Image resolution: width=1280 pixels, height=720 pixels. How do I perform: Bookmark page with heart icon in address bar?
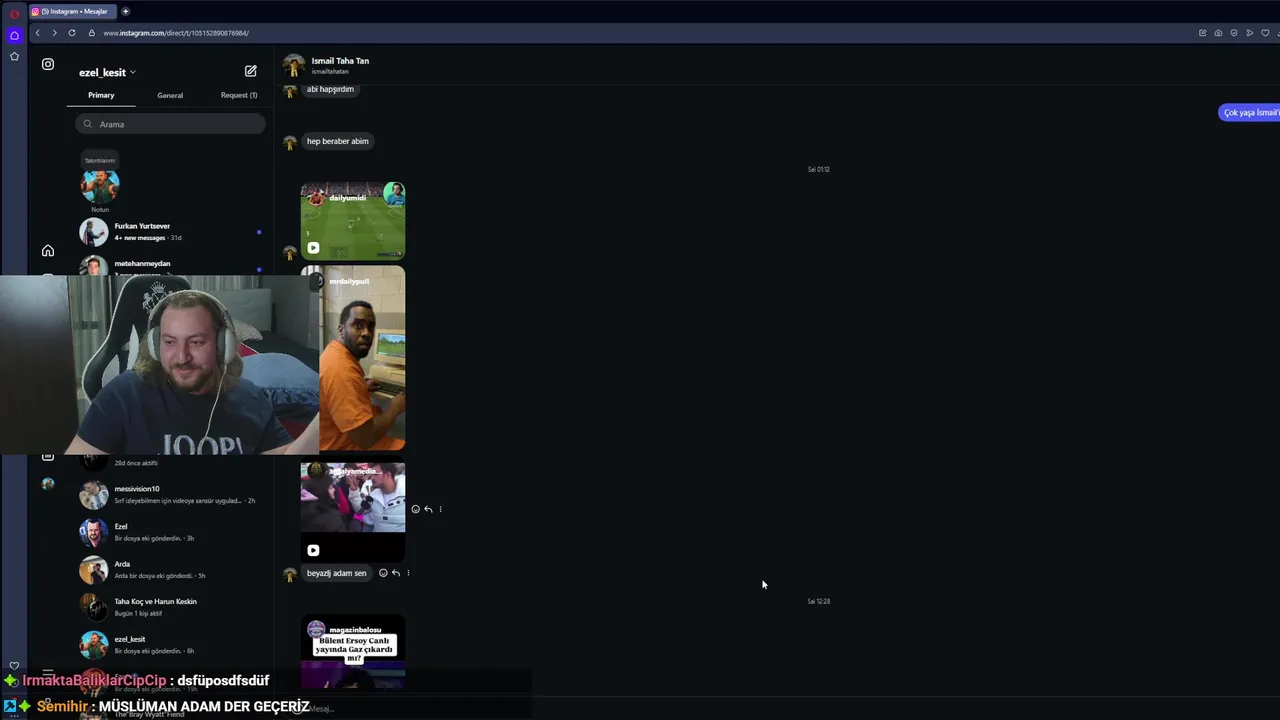(x=1265, y=33)
